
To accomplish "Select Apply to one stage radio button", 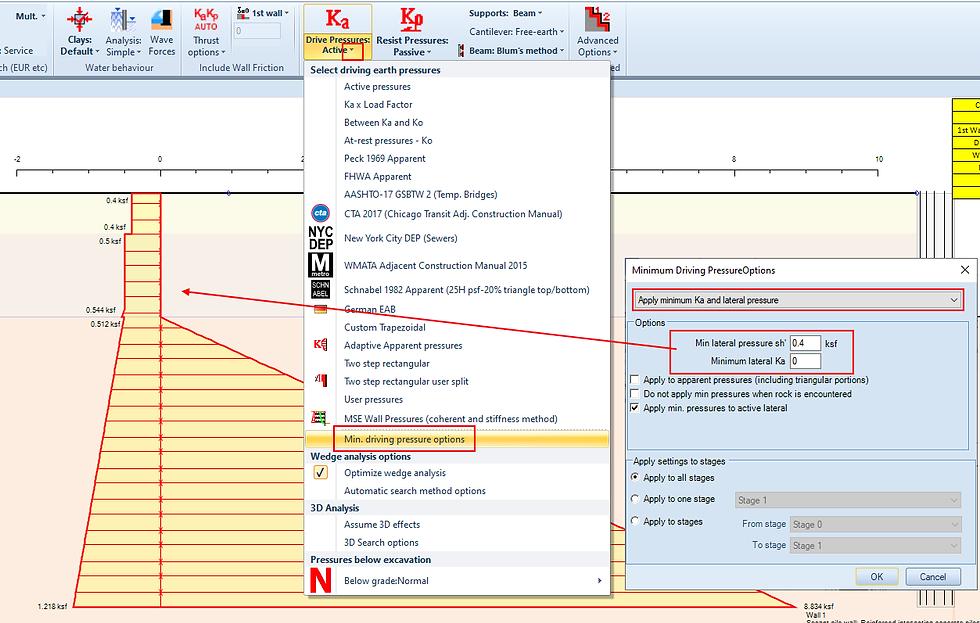I will [635, 499].
